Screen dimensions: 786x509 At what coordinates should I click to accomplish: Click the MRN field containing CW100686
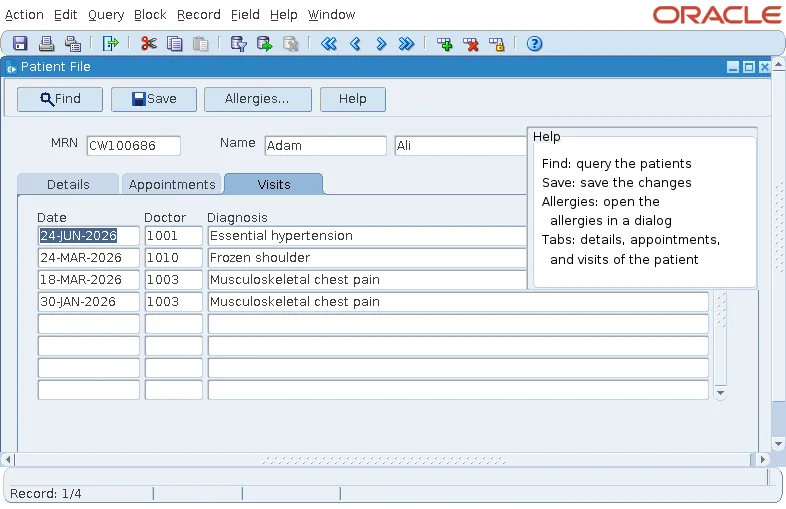(133, 145)
